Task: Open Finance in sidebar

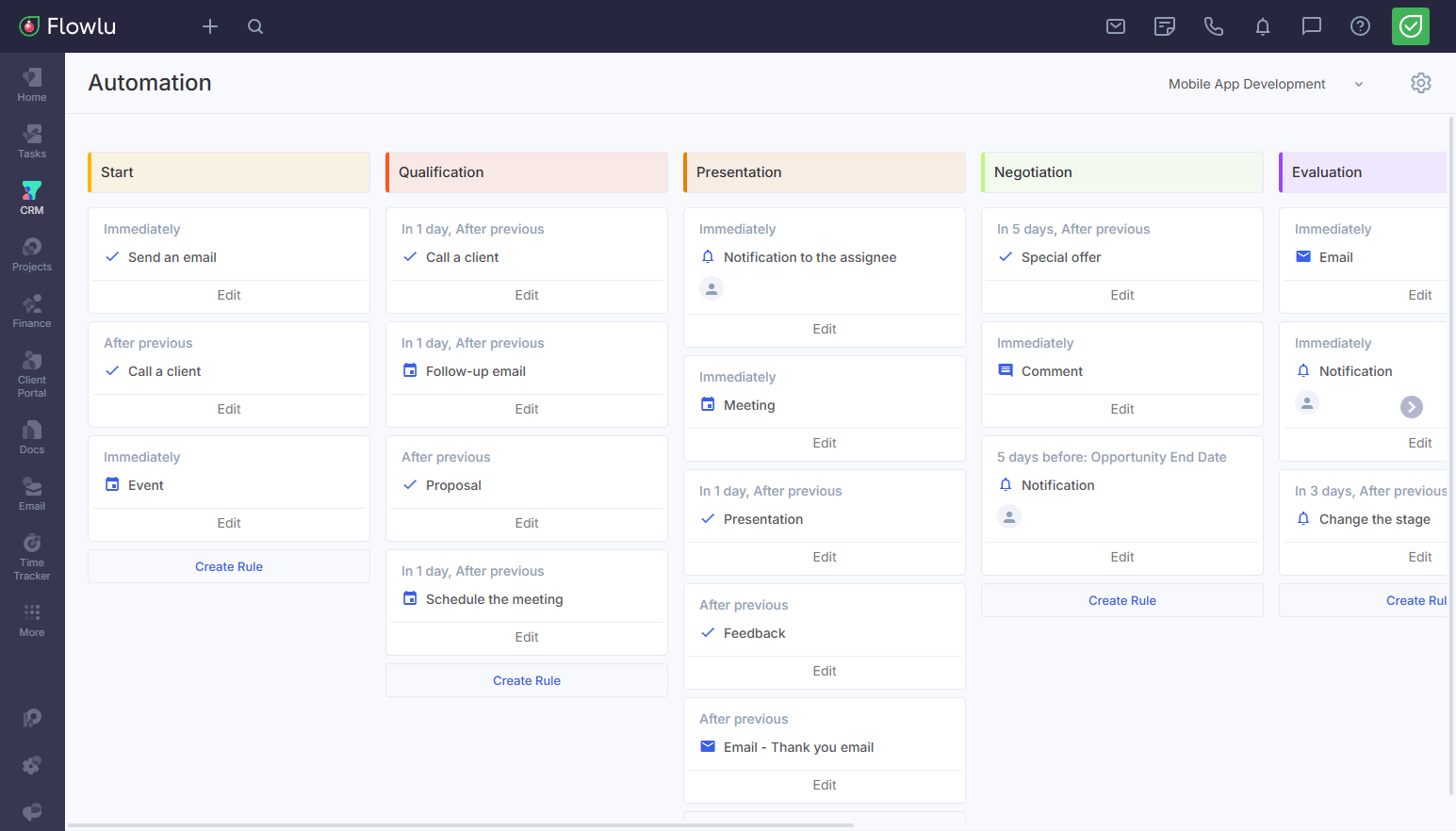Action: click(x=32, y=311)
